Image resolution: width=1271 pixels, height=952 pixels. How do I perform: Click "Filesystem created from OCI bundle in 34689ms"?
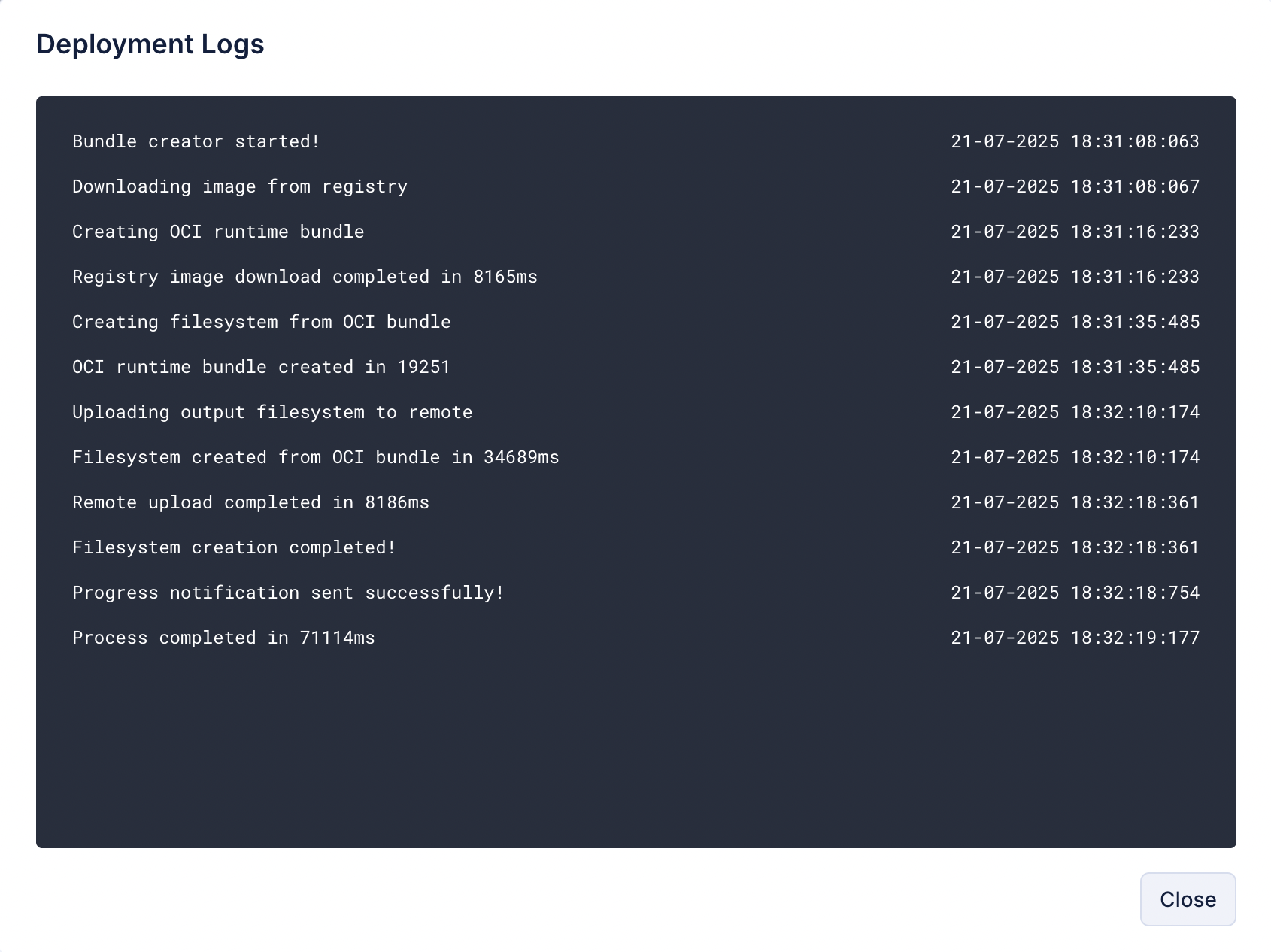click(316, 457)
